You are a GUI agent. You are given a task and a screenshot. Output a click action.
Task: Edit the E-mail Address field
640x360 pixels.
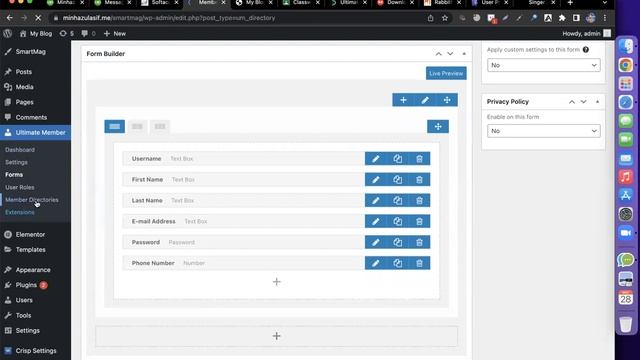pos(376,221)
